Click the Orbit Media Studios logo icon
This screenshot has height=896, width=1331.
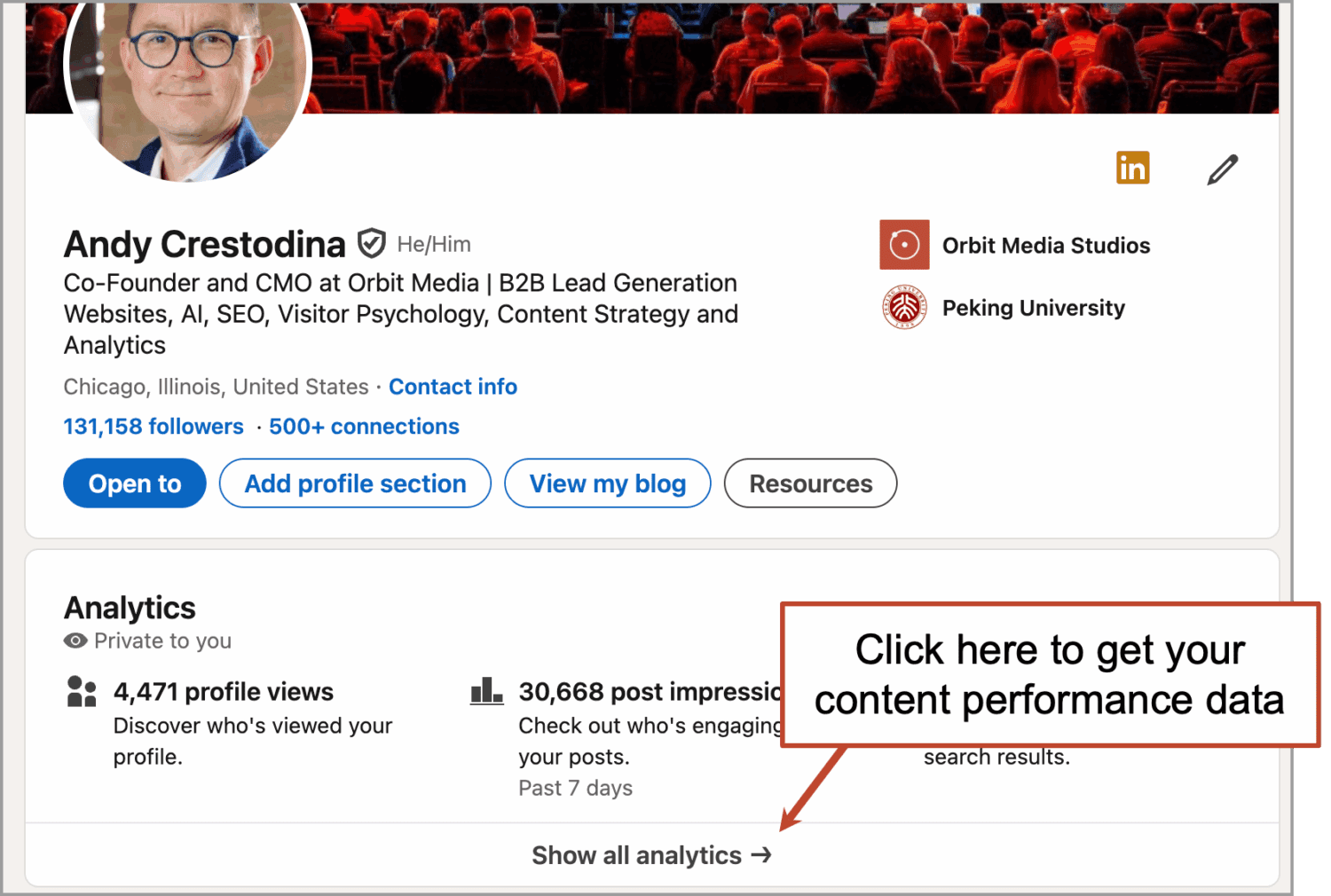pyautogui.click(x=904, y=245)
